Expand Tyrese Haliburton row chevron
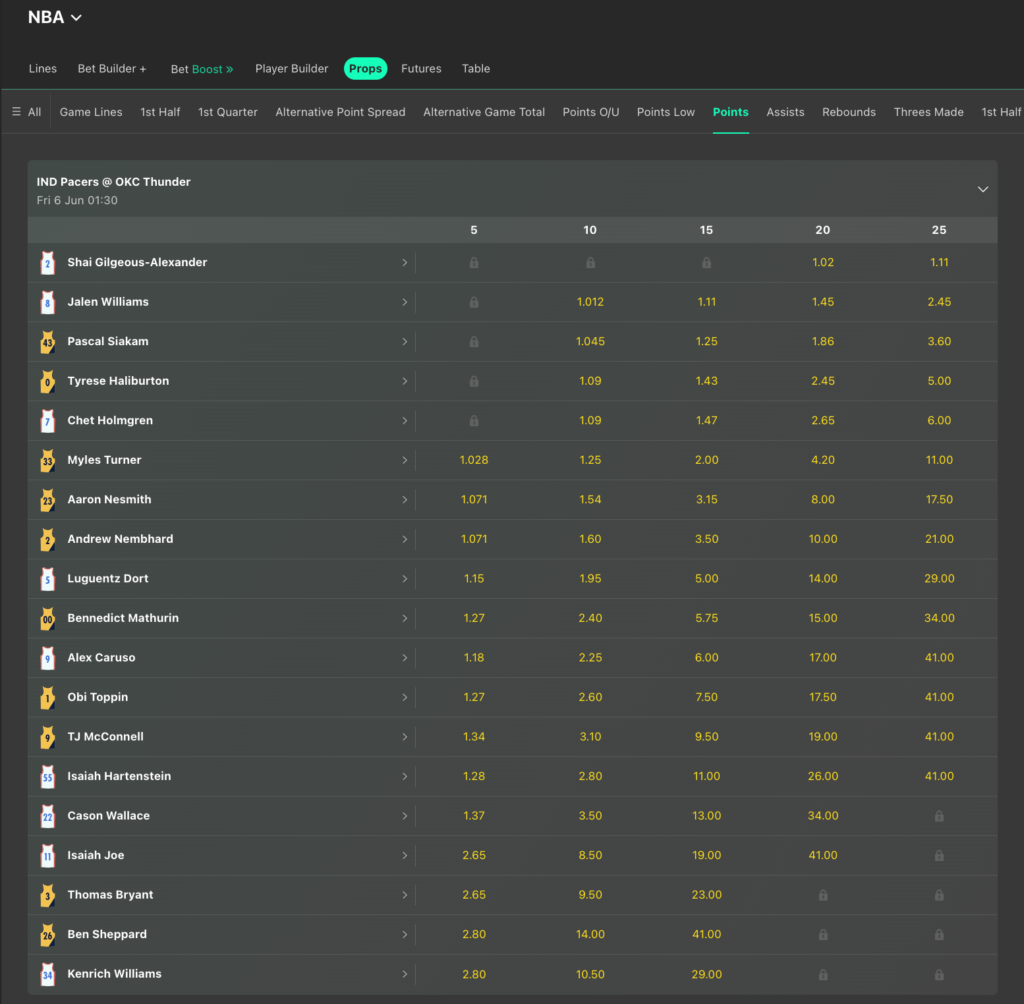 pyautogui.click(x=405, y=381)
